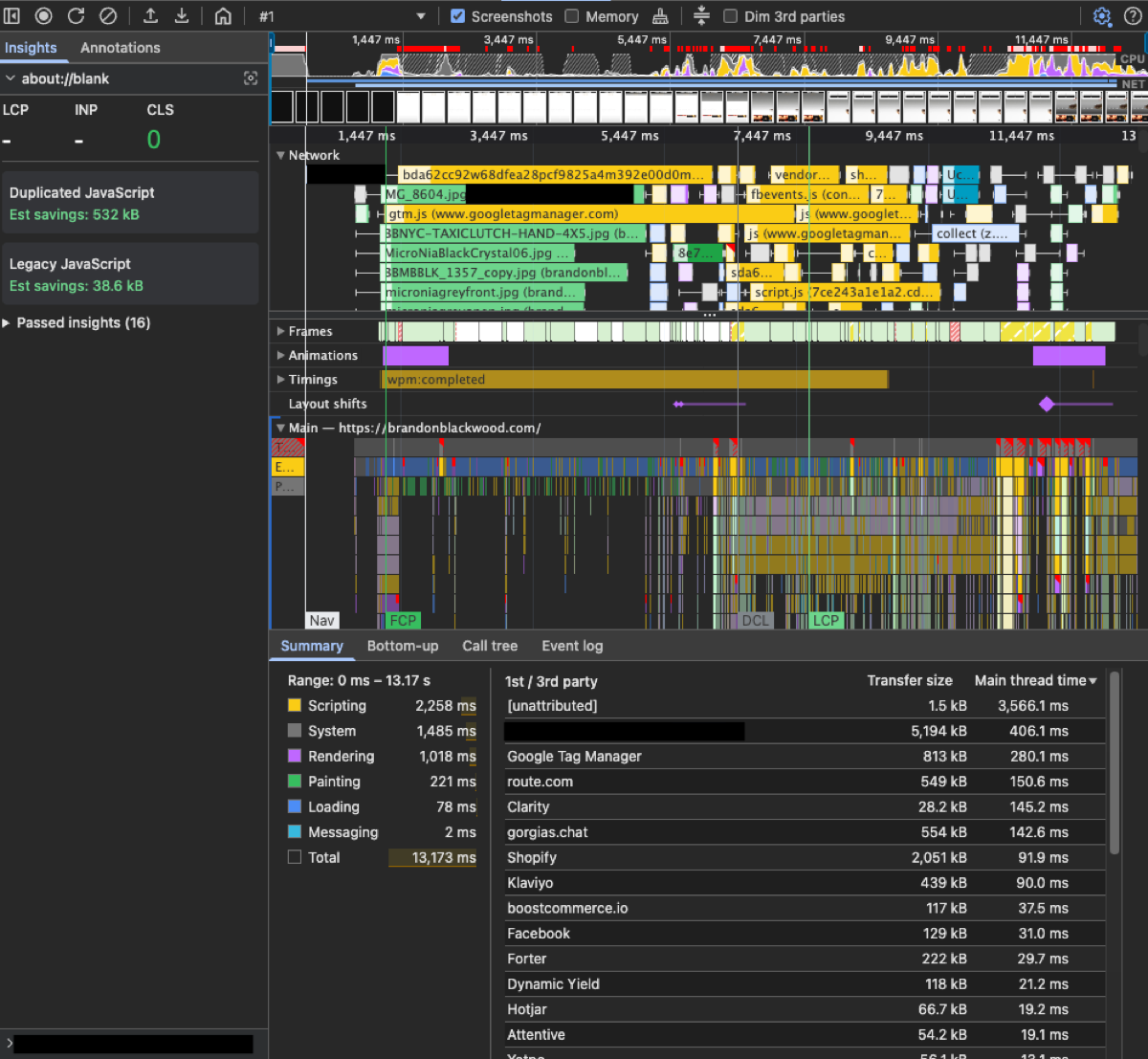The width and height of the screenshot is (1148, 1059).
Task: Enable the Dim 3rd parties checkbox
Action: pyautogui.click(x=732, y=15)
